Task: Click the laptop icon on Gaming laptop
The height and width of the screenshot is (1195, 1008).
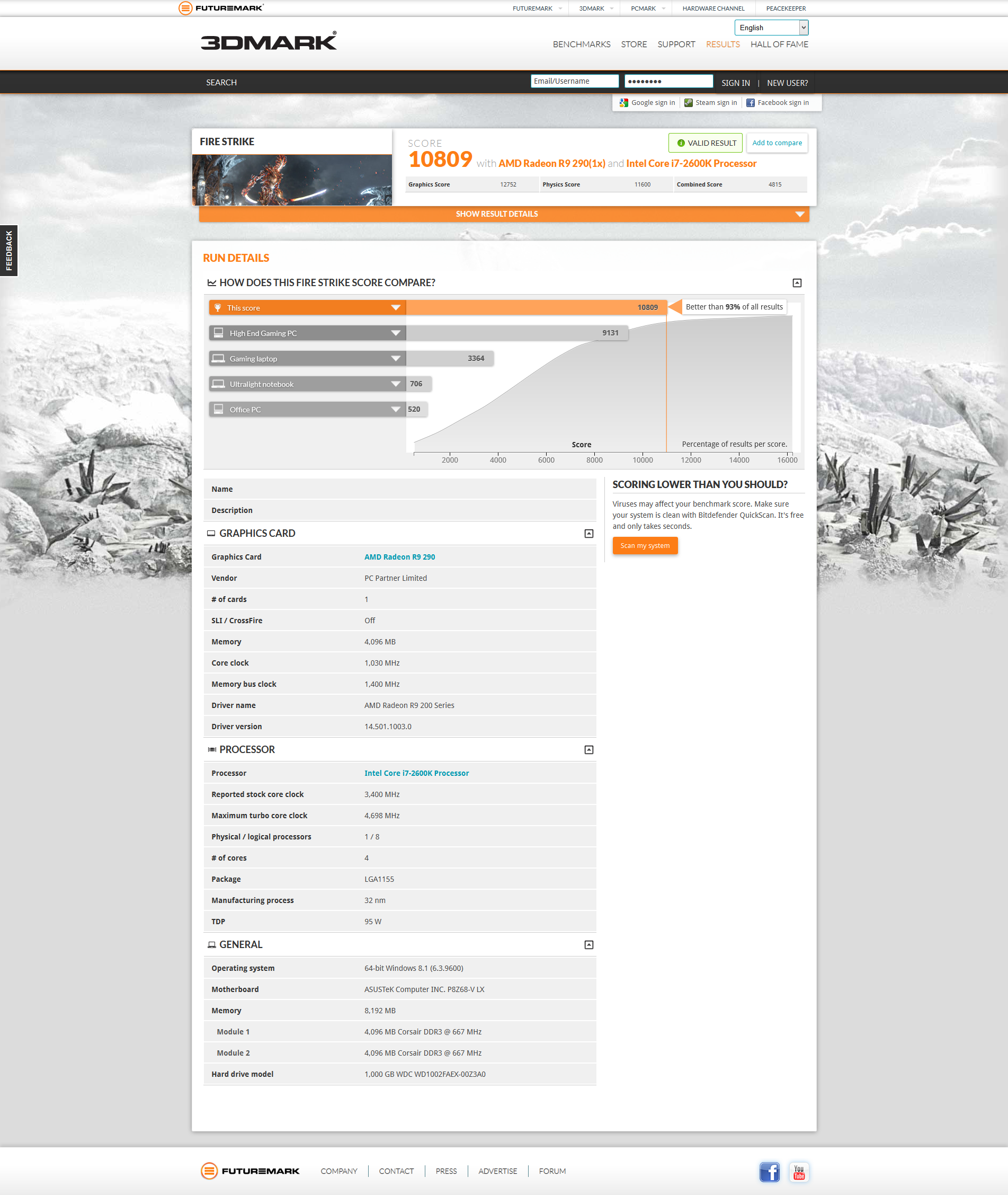Action: tap(218, 358)
